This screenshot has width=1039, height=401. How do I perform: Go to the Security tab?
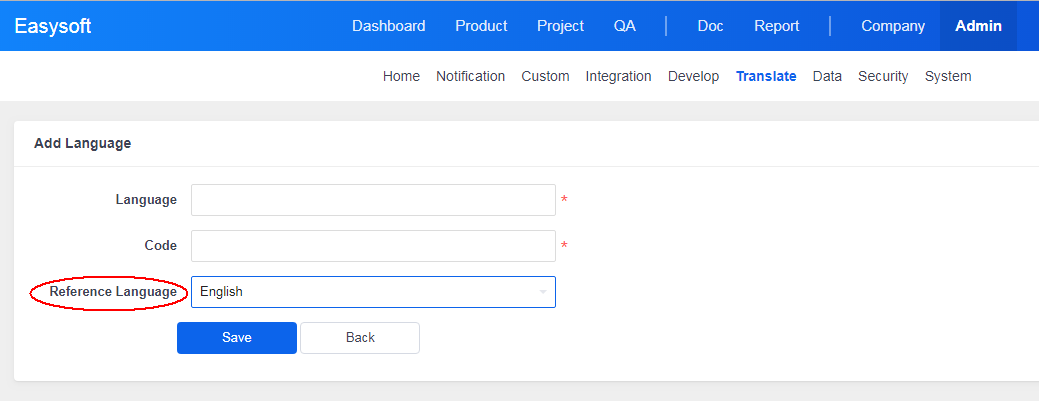click(883, 76)
